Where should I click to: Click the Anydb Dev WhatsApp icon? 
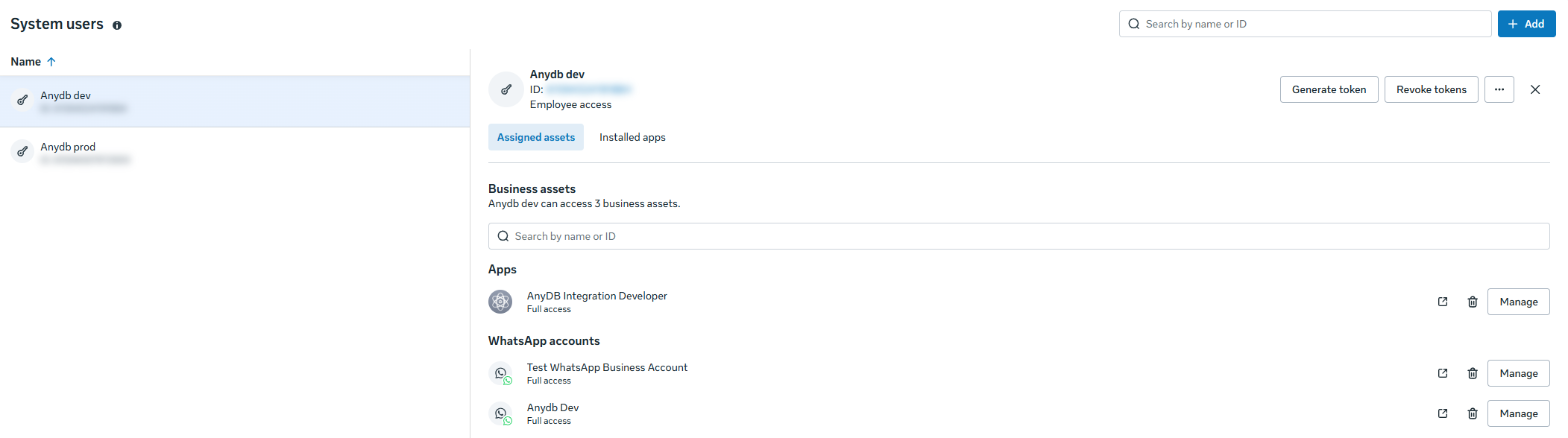[x=500, y=414]
